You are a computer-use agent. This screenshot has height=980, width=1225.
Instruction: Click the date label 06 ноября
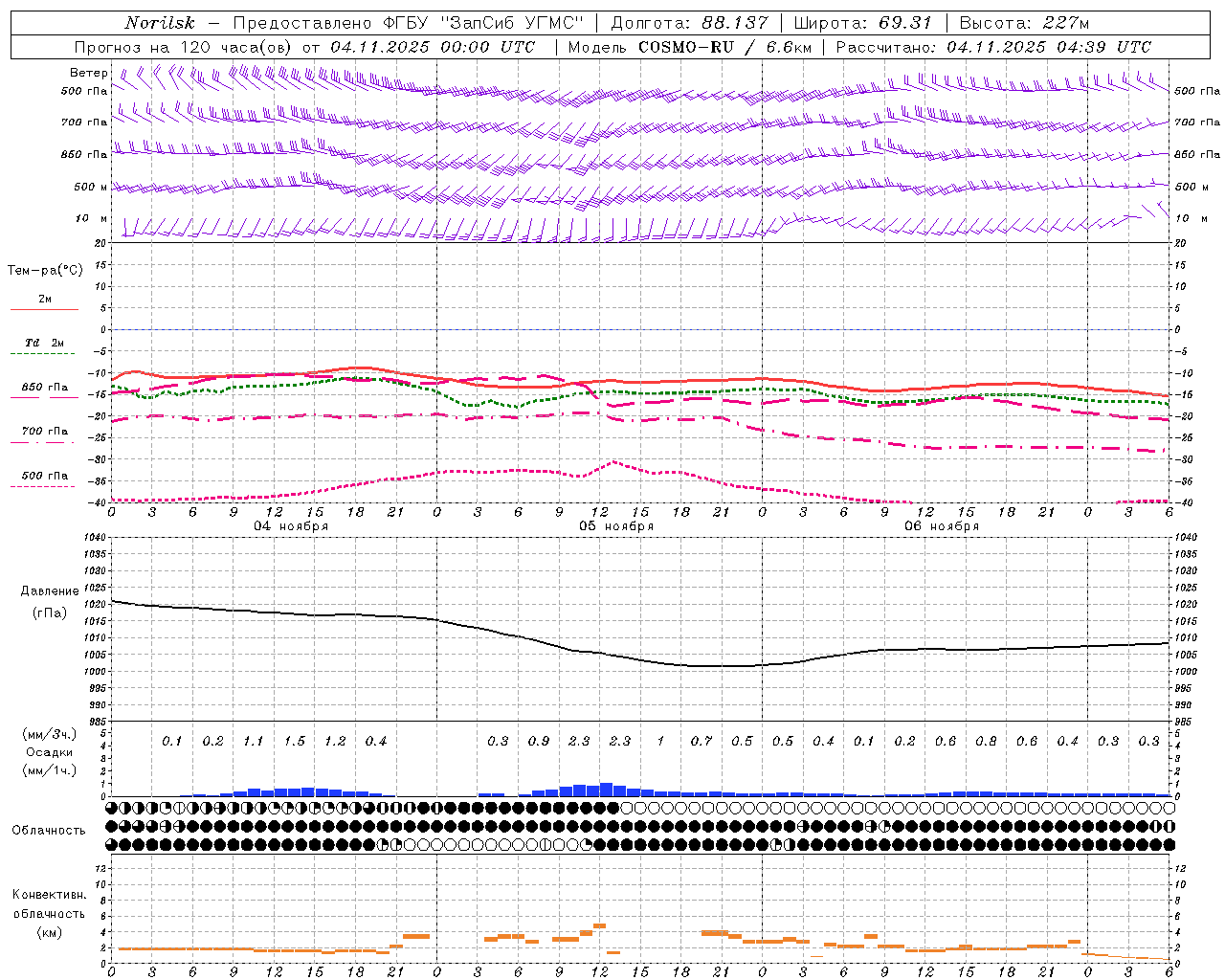(943, 526)
